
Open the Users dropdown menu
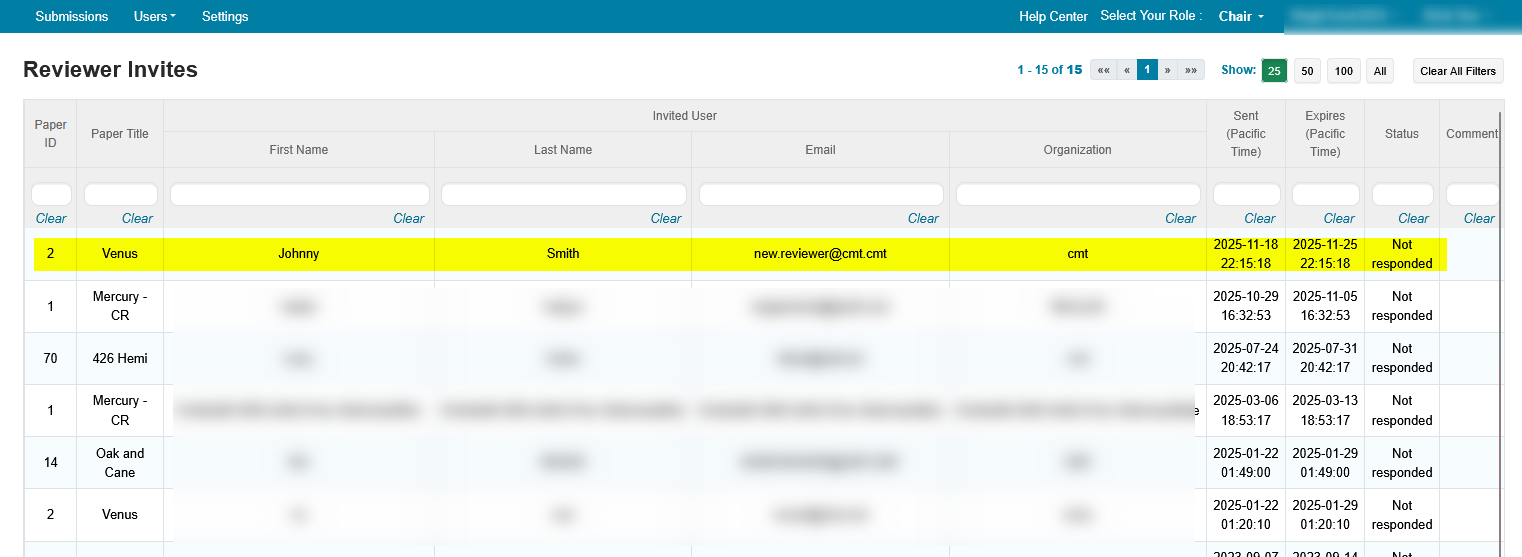[154, 16]
